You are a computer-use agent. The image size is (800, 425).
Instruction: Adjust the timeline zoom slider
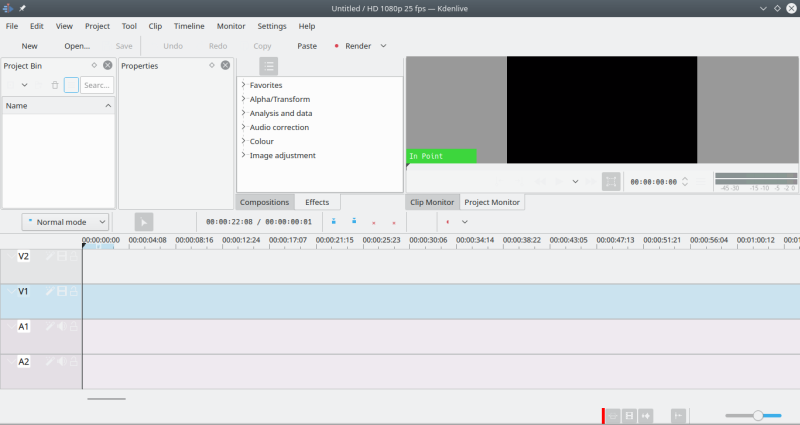(x=758, y=415)
